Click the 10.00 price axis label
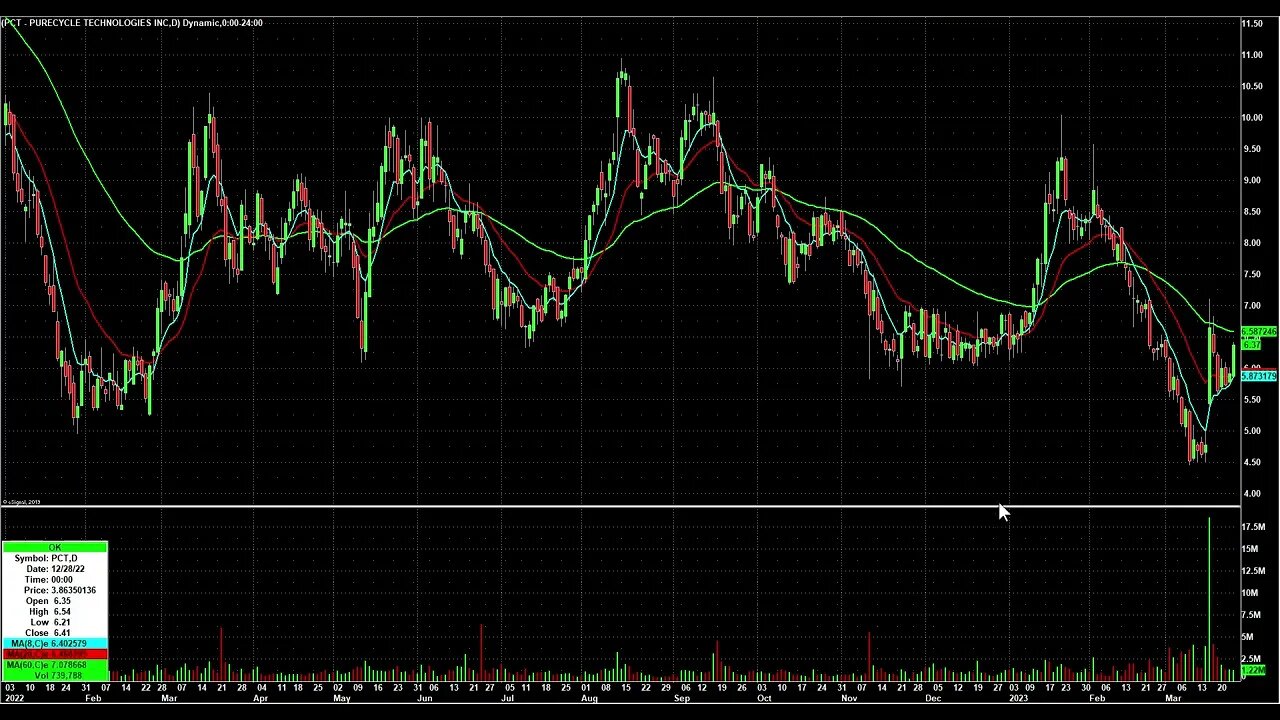This screenshot has width=1280, height=720. tap(1252, 117)
